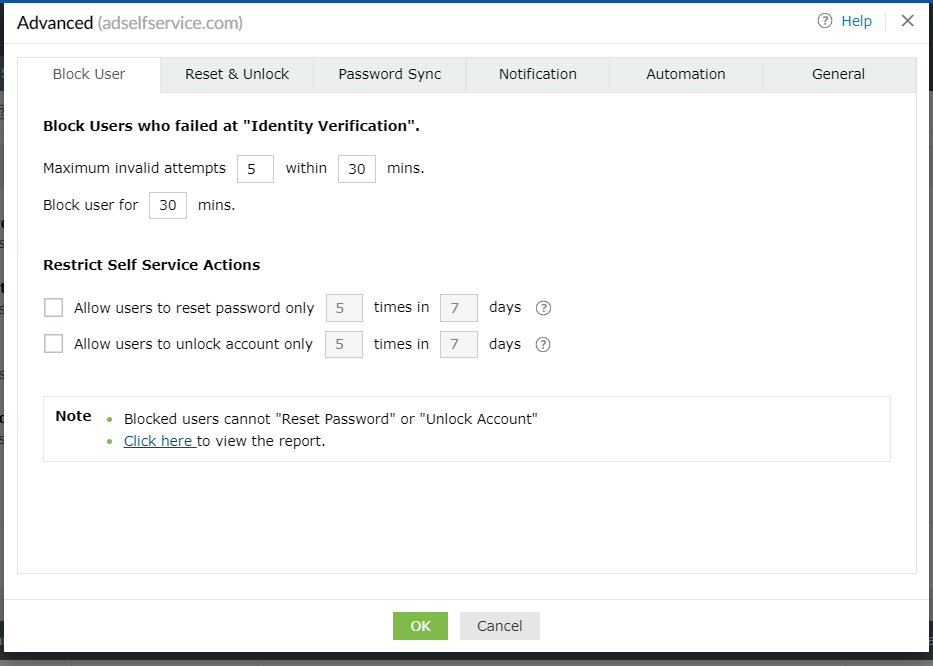Select the Automation tab
The image size is (933, 666).
[686, 74]
